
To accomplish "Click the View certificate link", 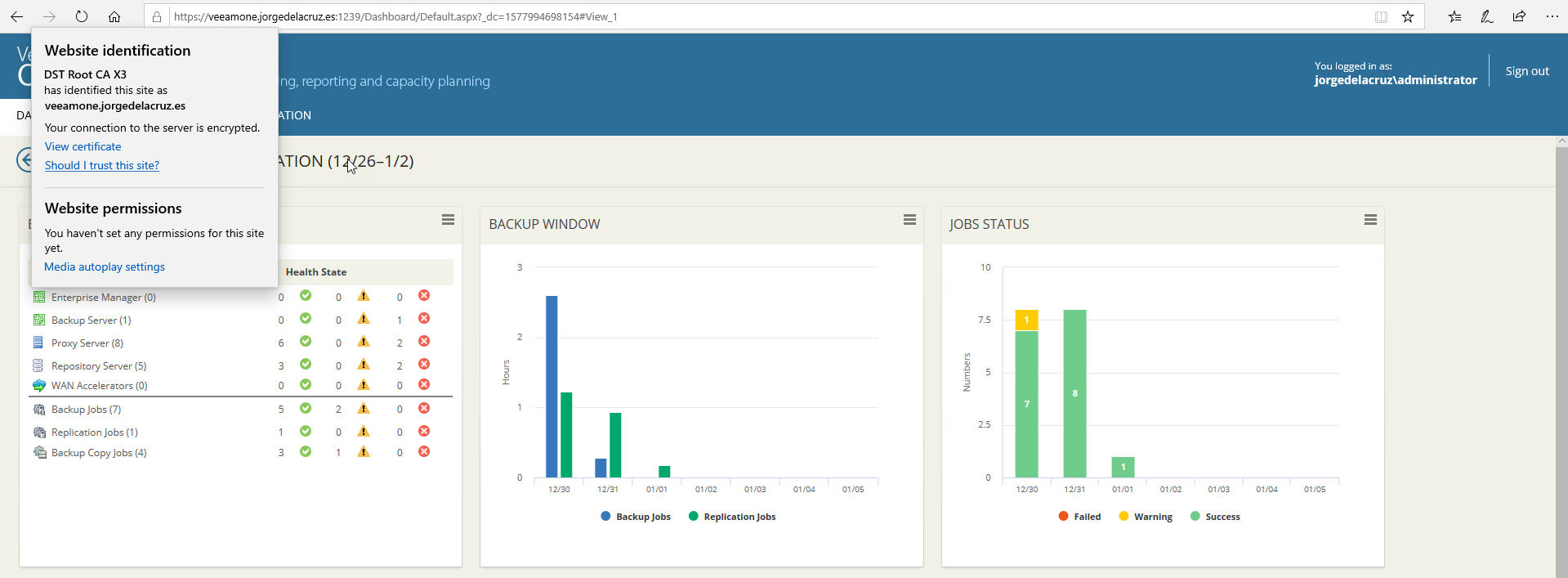I will [83, 146].
